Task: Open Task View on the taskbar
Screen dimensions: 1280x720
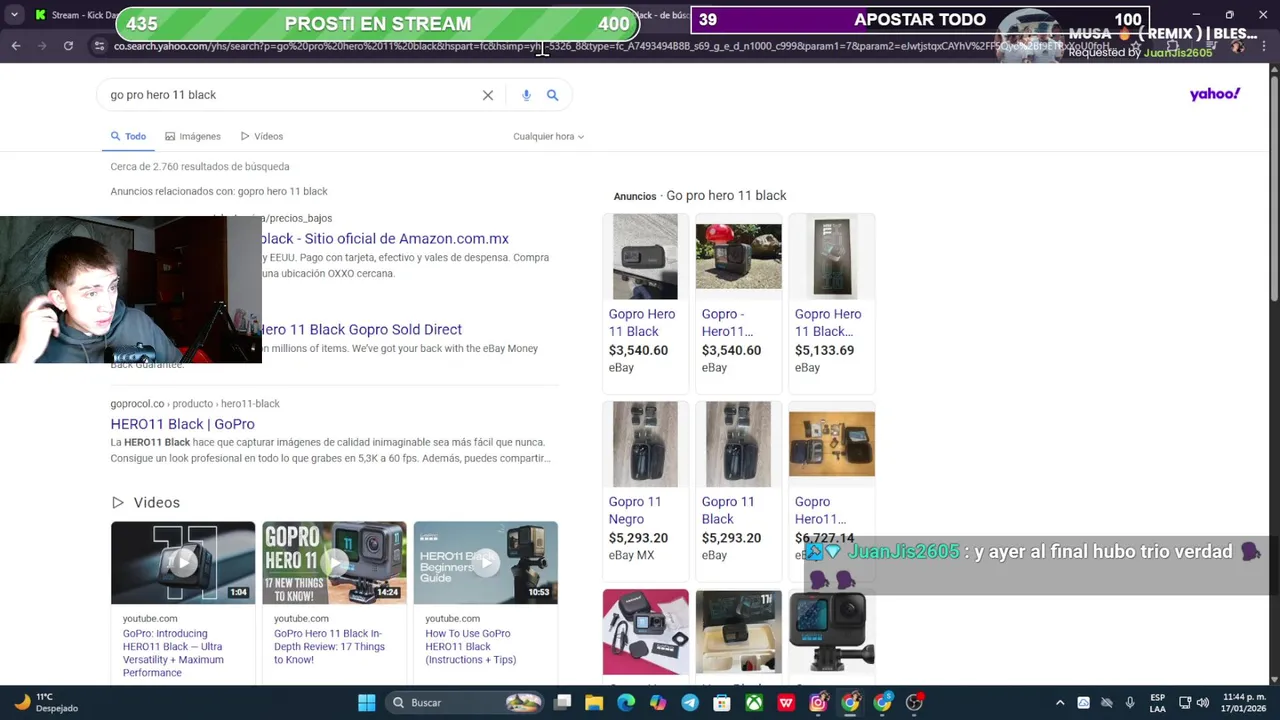Action: (563, 703)
